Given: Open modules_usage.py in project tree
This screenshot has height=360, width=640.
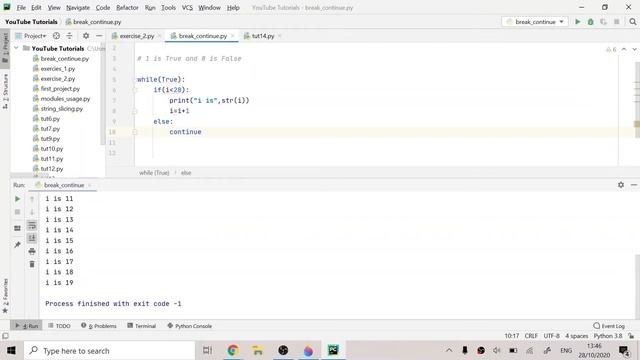Looking at the screenshot, I should [x=65, y=99].
